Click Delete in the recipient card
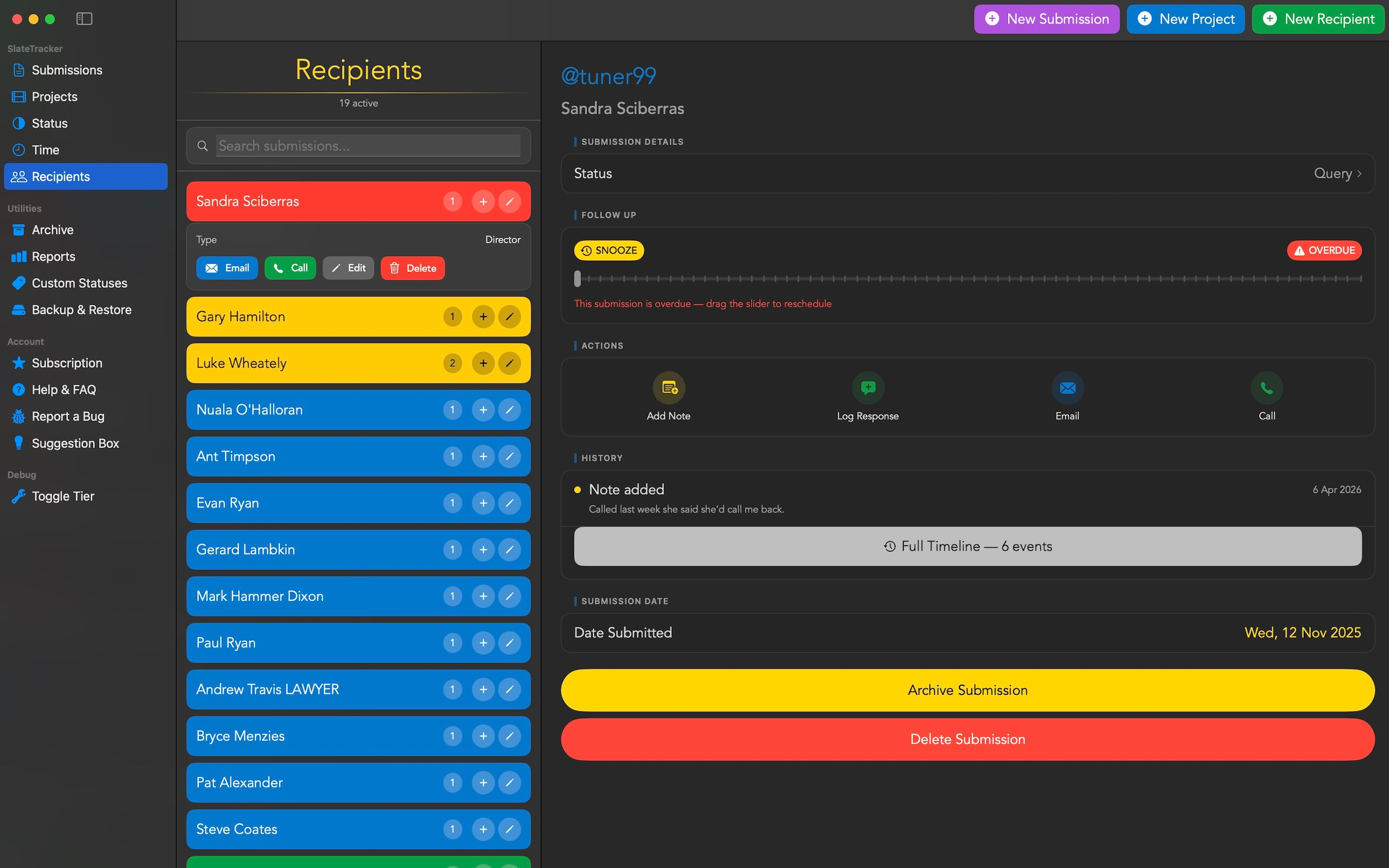Screen dimensions: 1389x868 click(412, 268)
